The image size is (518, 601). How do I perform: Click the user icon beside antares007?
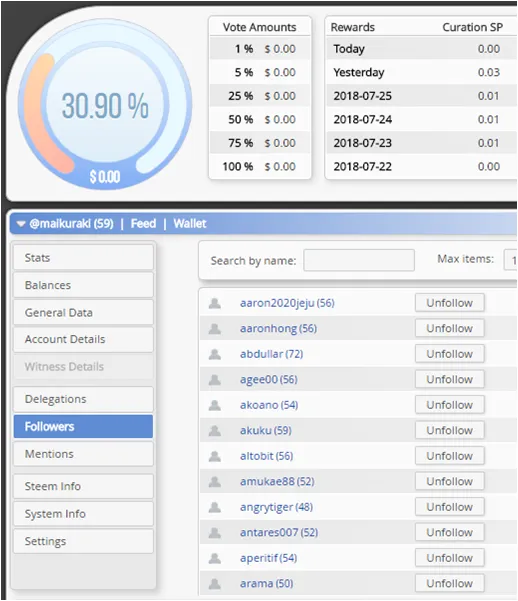(x=215, y=533)
